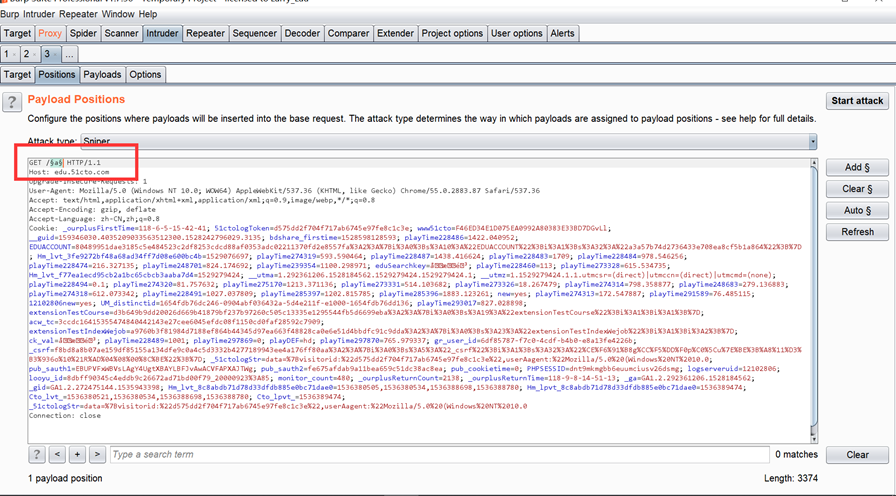
Task: Click the 0 matches label
Action: (x=796, y=454)
